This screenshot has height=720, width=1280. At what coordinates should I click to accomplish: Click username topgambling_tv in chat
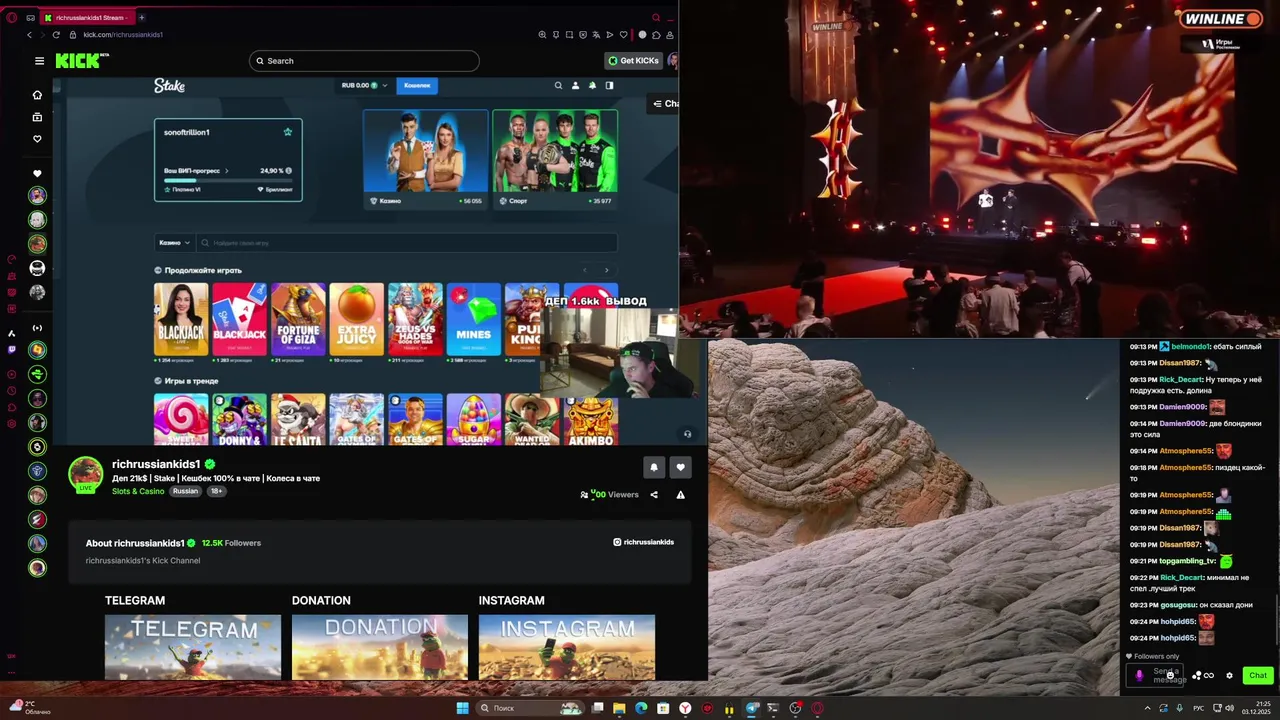tap(1188, 561)
